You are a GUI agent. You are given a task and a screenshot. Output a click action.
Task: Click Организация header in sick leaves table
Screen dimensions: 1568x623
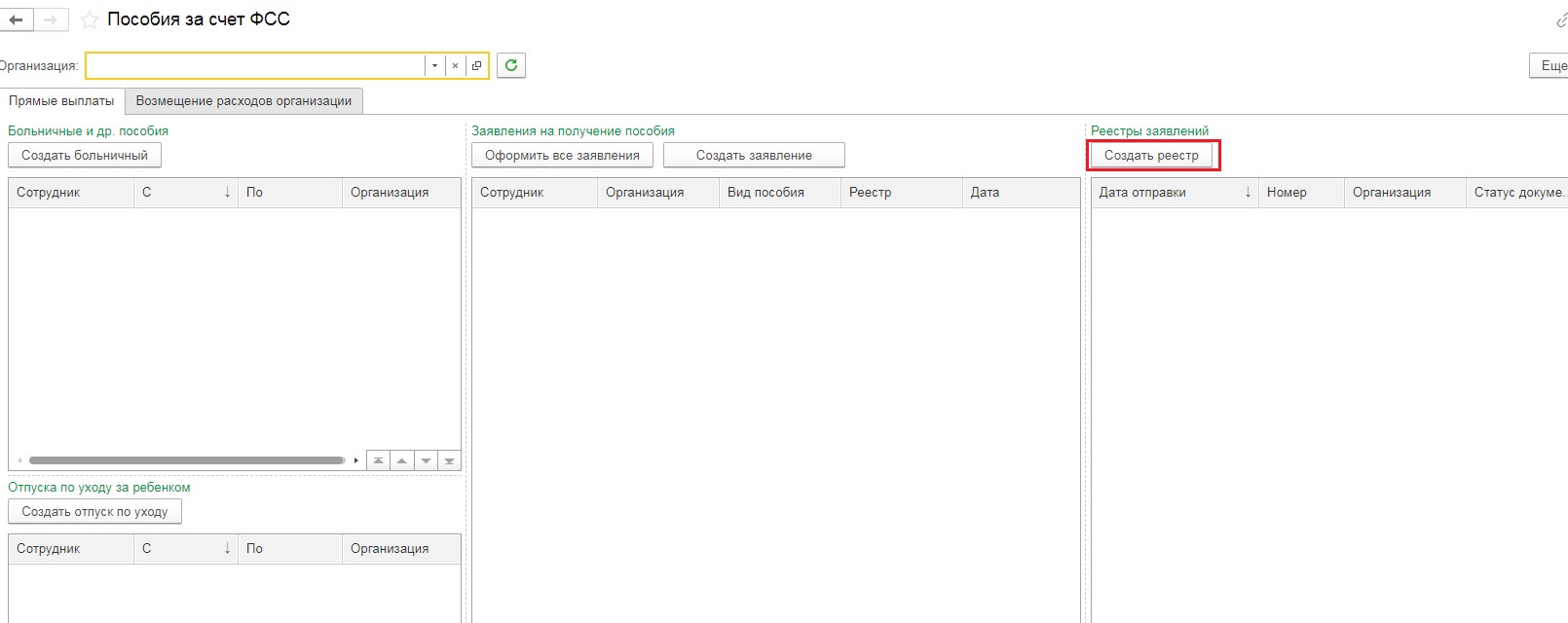click(x=401, y=193)
